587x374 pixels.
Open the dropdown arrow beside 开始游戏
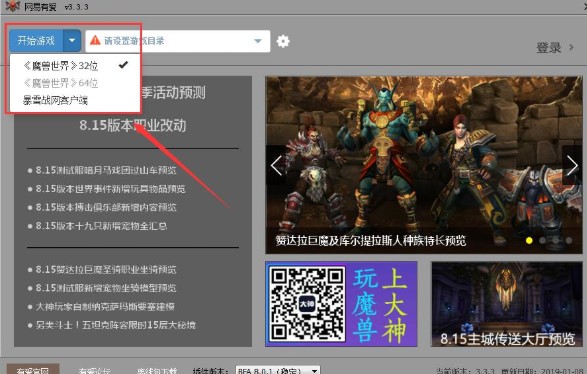[72, 40]
